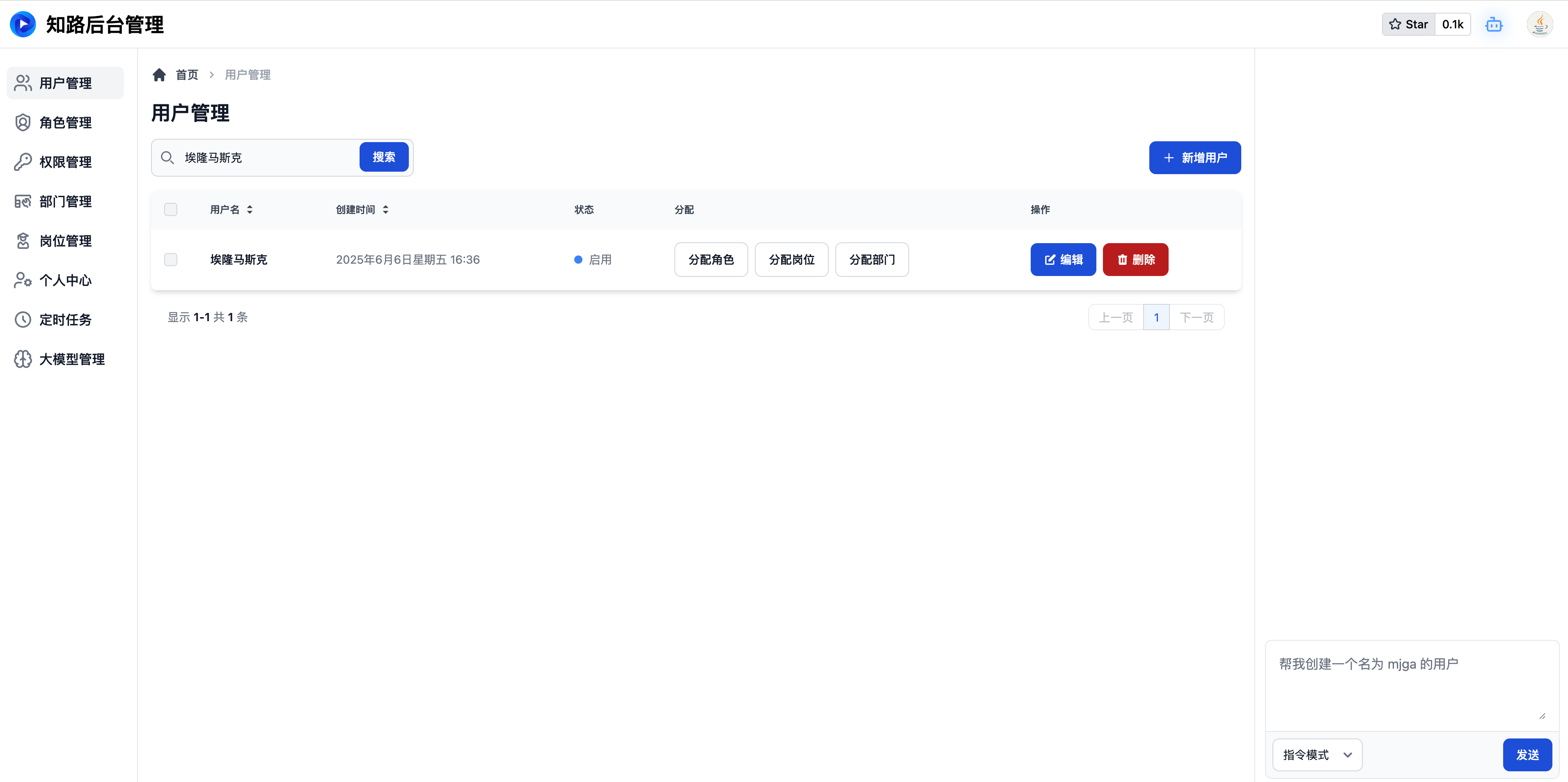Open the robot assistant icon in top bar
The image size is (1568, 782).
[x=1495, y=24]
